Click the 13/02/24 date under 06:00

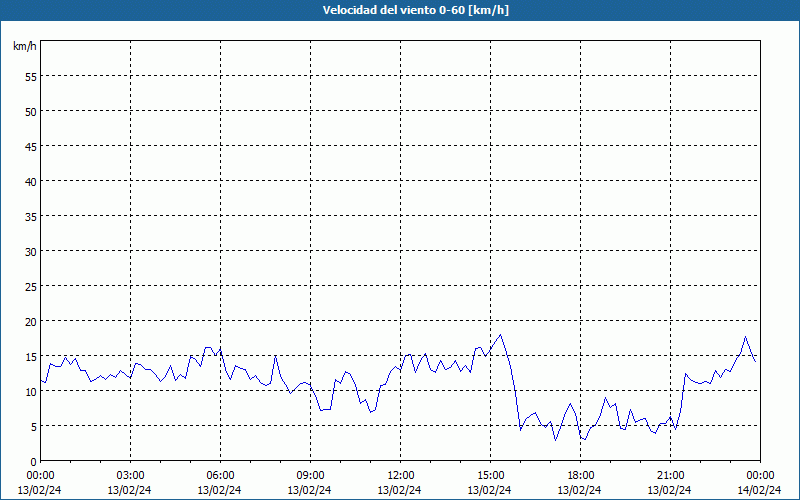click(x=219, y=490)
